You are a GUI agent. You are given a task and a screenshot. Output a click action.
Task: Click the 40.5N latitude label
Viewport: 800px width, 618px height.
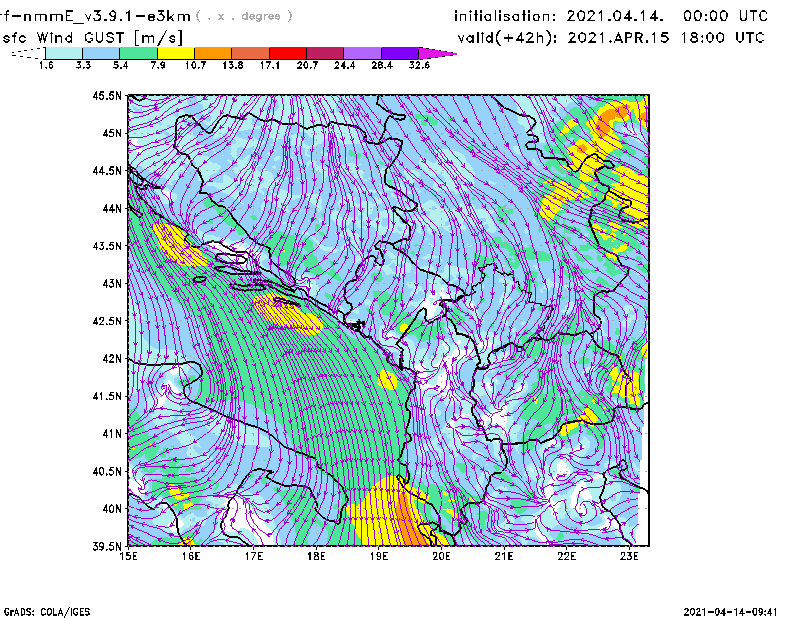click(x=107, y=472)
